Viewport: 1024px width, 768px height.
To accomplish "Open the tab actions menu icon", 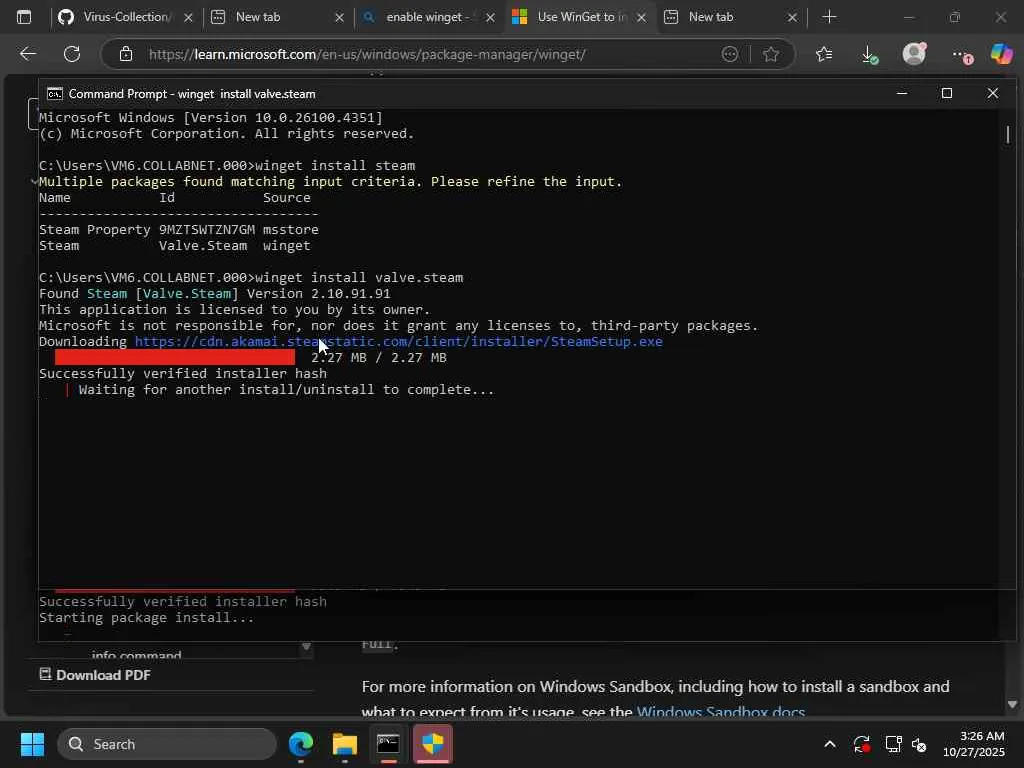I will click(x=24, y=17).
